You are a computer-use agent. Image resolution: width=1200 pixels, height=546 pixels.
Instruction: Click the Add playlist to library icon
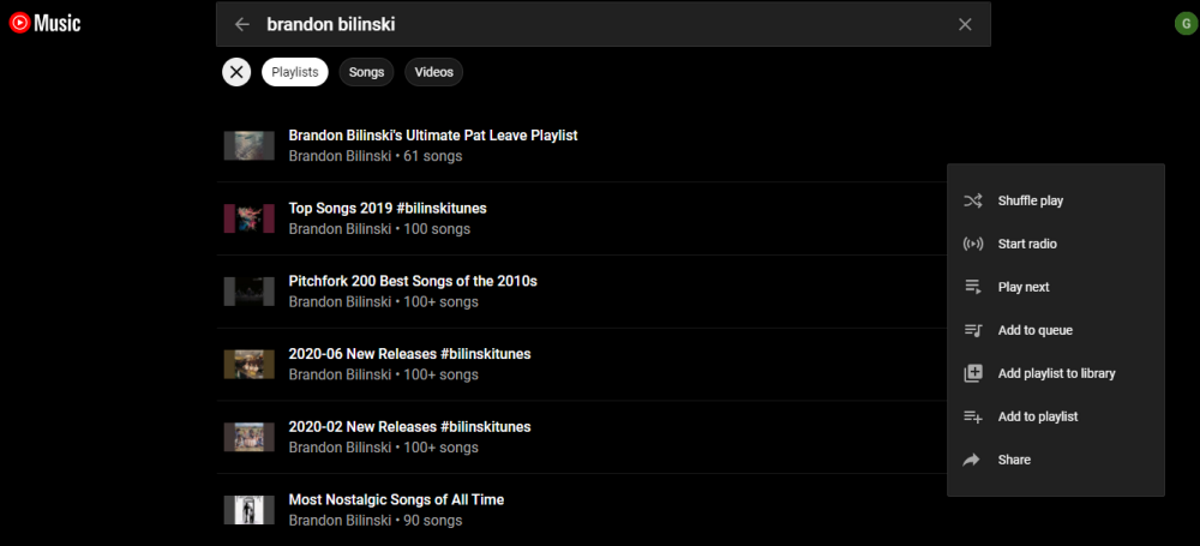point(972,373)
